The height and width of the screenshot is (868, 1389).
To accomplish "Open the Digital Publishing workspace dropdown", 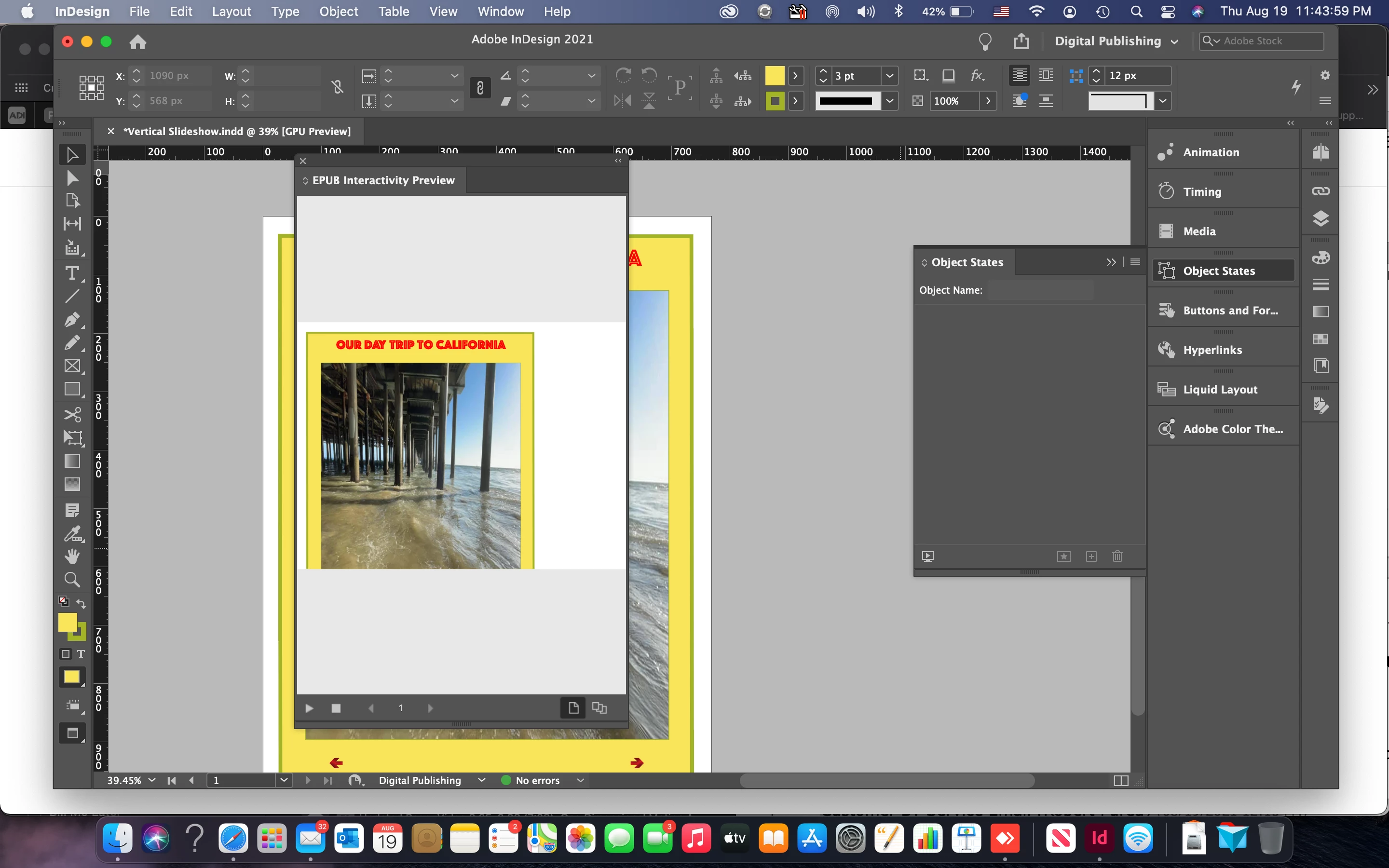I will pyautogui.click(x=1116, y=41).
